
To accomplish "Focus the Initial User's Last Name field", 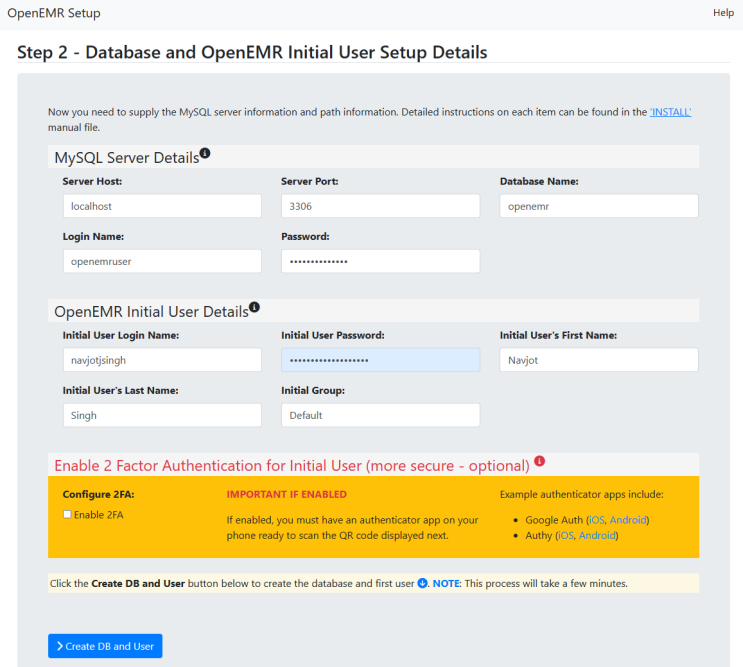I will coord(162,415).
